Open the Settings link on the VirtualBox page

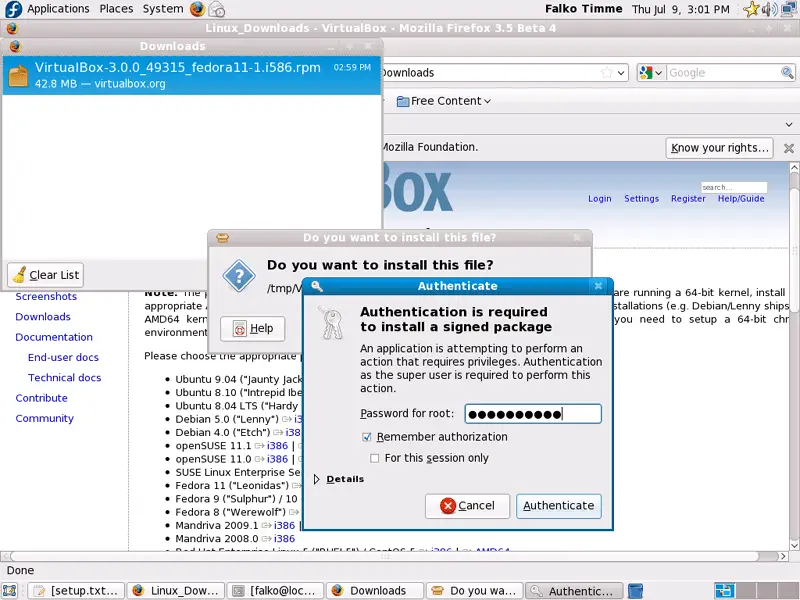click(641, 198)
